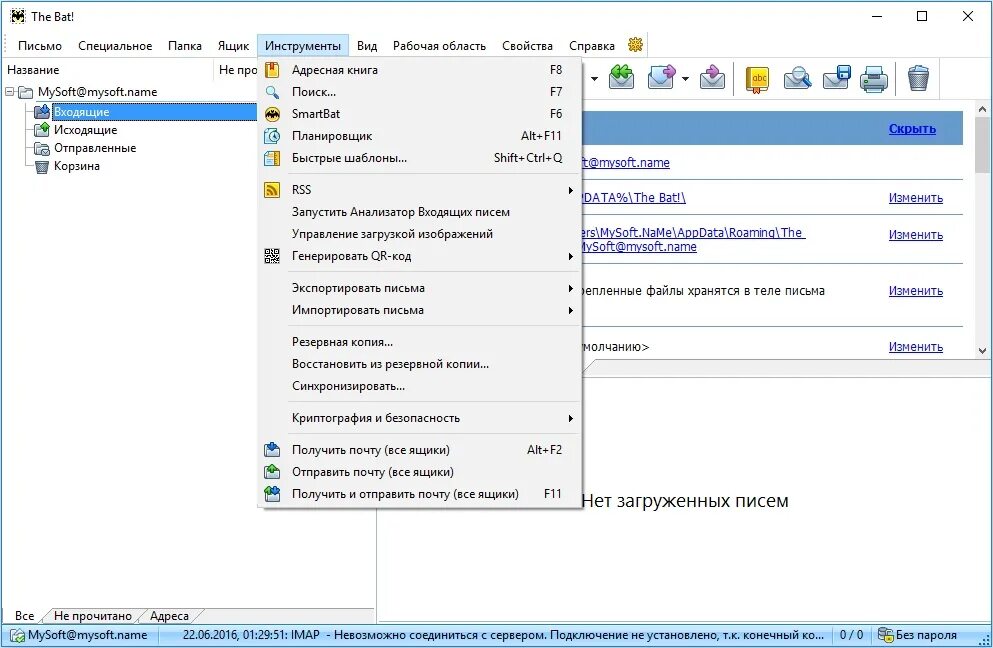Screen dimensions: 993x648
Task: Click the Скрыть link
Action: [x=912, y=129]
